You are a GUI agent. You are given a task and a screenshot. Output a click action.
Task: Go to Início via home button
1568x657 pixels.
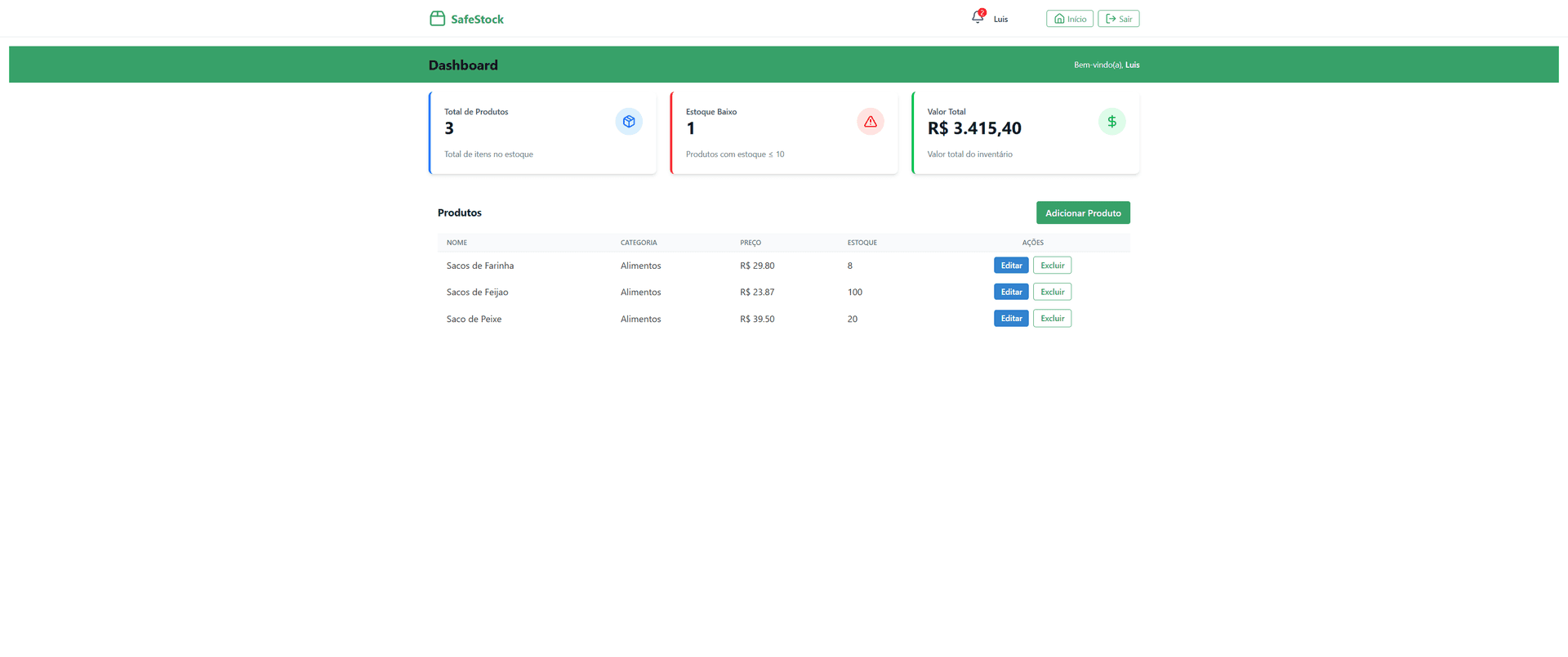click(x=1070, y=19)
